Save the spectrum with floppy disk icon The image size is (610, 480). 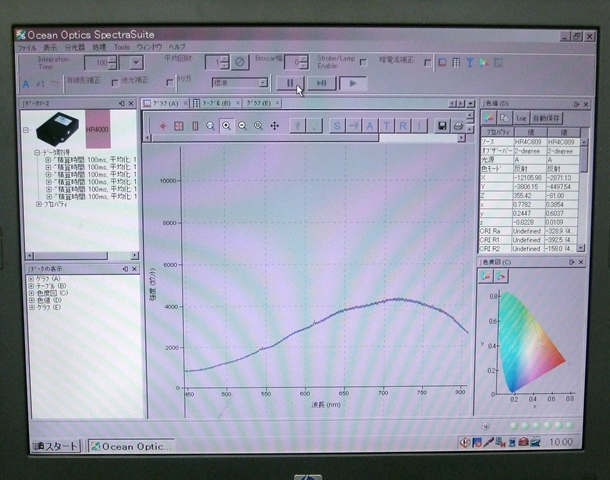point(442,126)
